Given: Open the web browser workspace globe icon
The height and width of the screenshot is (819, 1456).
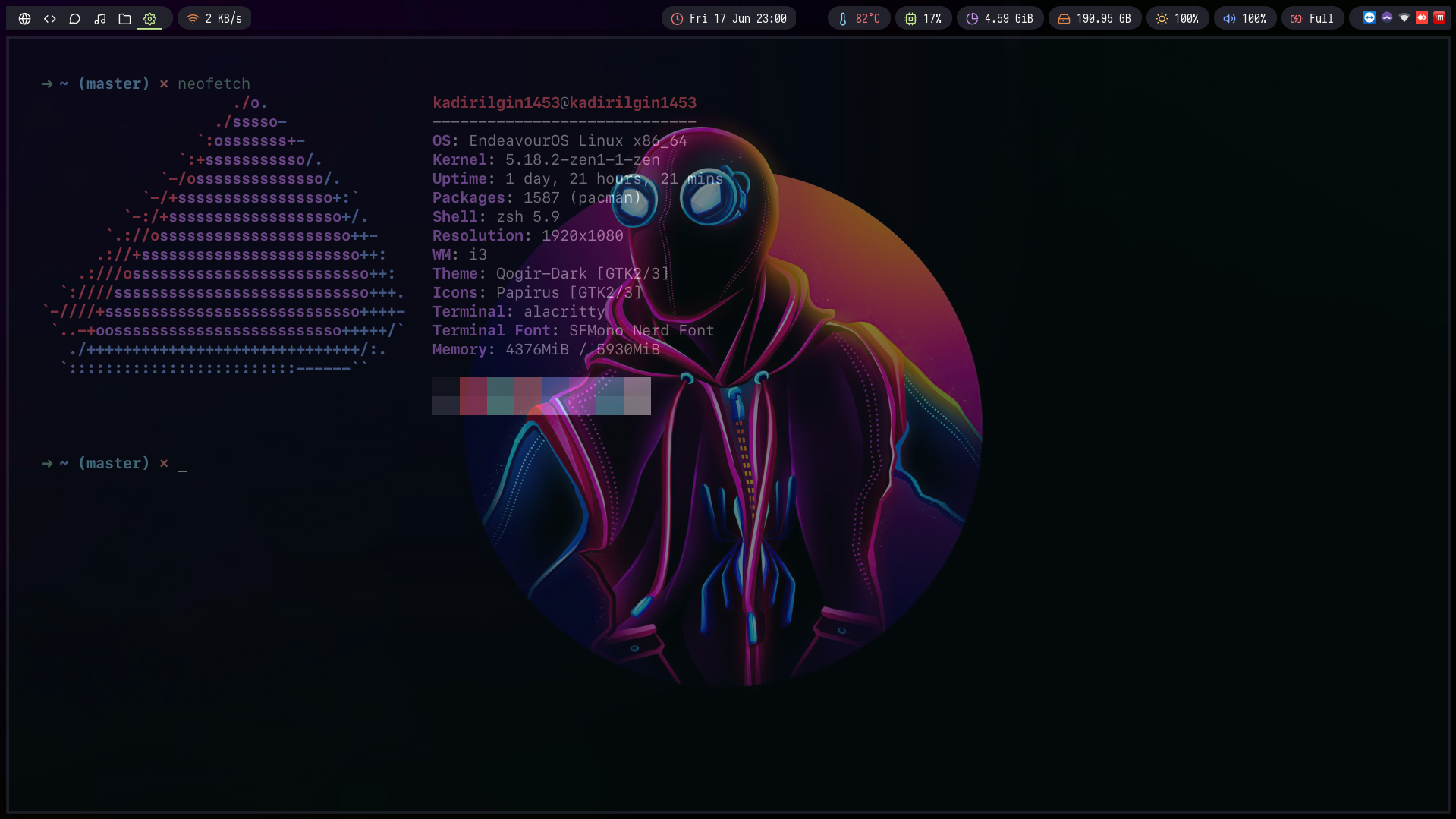Looking at the screenshot, I should pyautogui.click(x=24, y=18).
